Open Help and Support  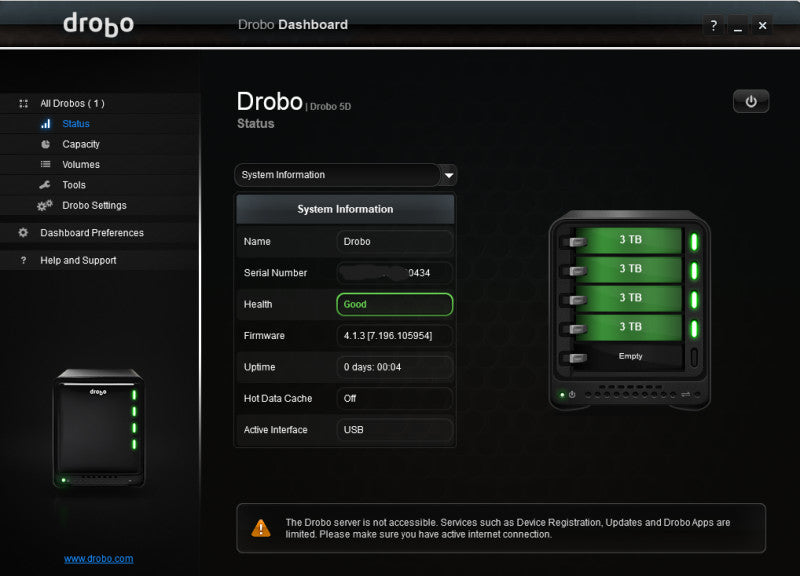tap(78, 260)
